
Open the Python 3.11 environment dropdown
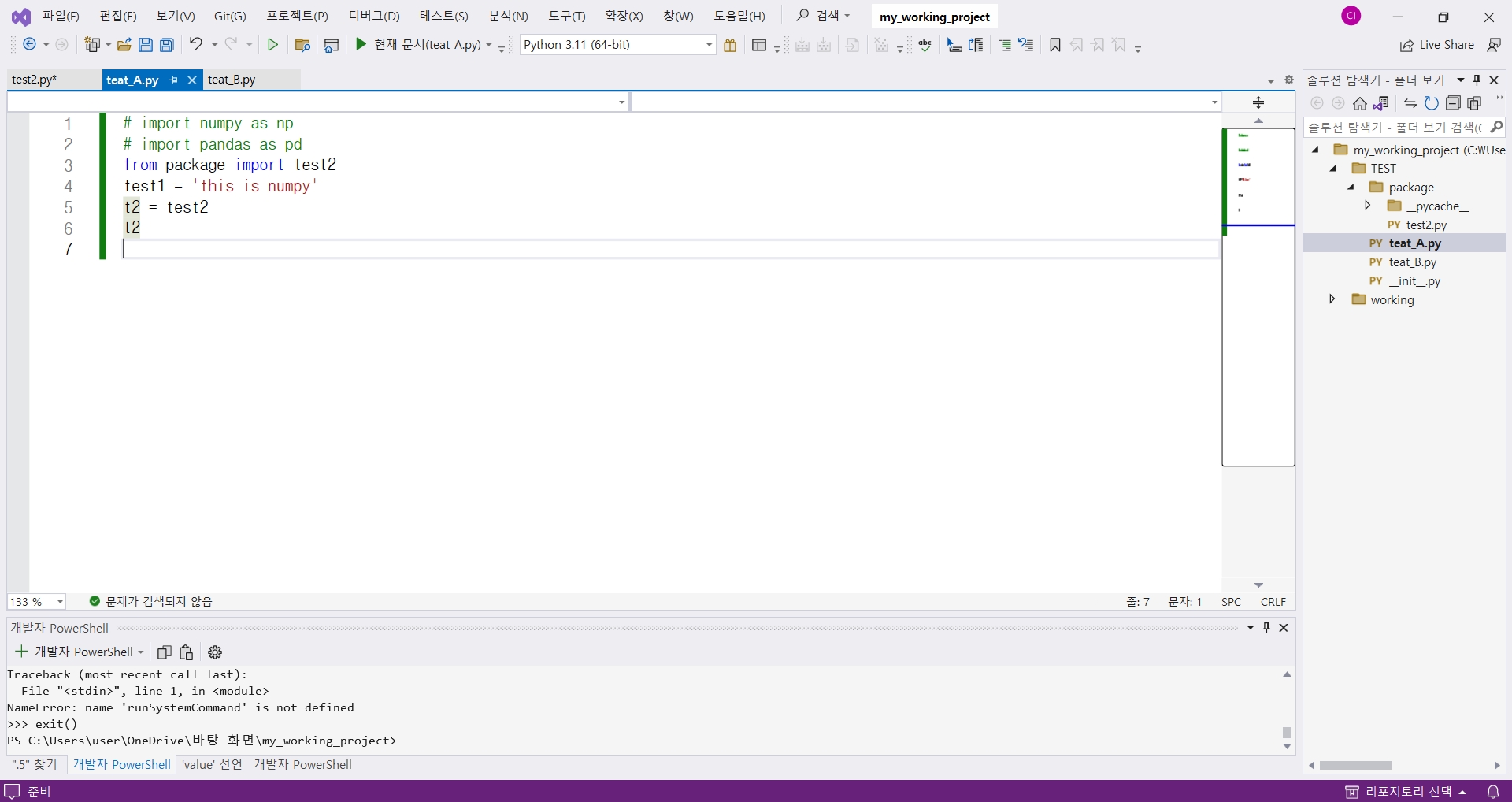pyautogui.click(x=707, y=44)
